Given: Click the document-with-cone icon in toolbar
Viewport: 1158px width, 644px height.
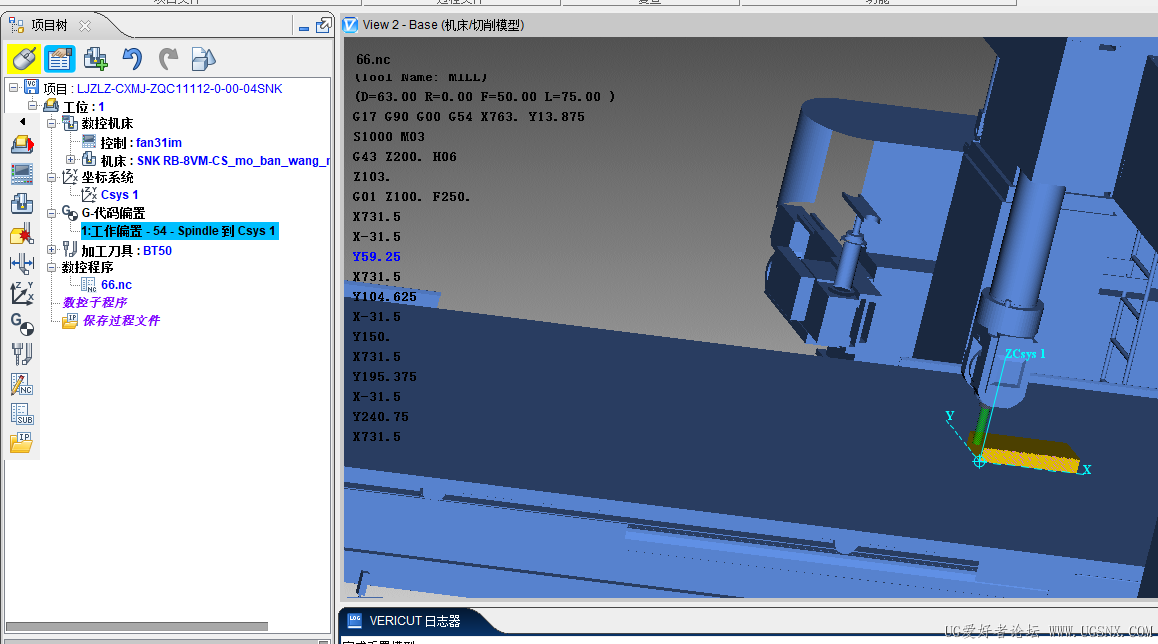Looking at the screenshot, I should [203, 58].
